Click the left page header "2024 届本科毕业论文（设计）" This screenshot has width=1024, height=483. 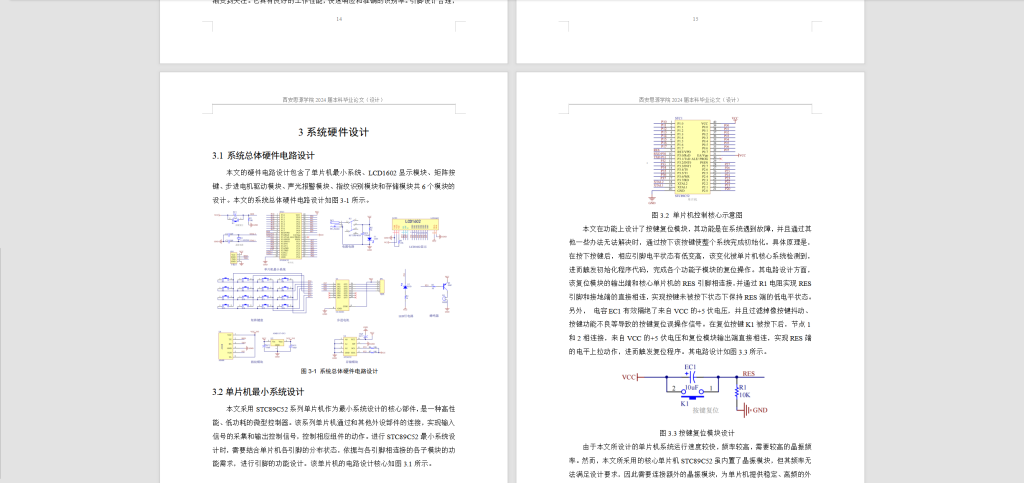coord(349,100)
